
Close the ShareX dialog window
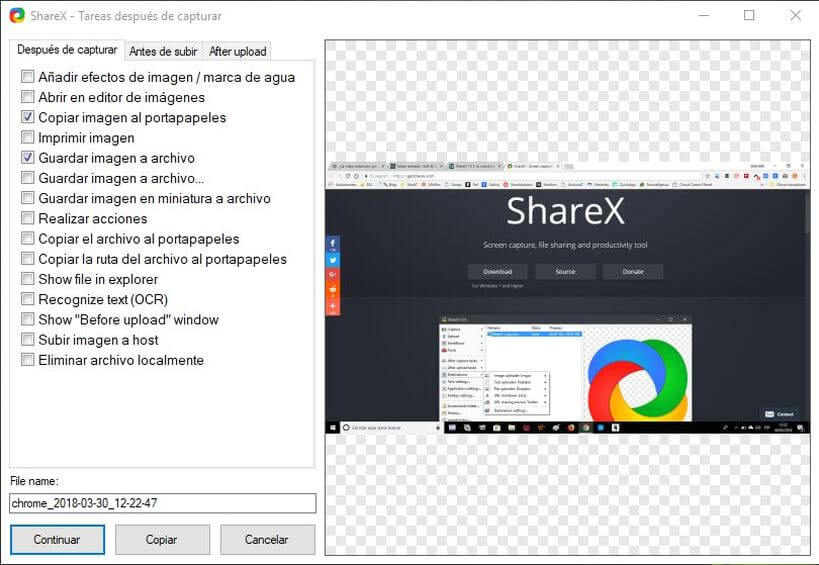pyautogui.click(x=795, y=16)
